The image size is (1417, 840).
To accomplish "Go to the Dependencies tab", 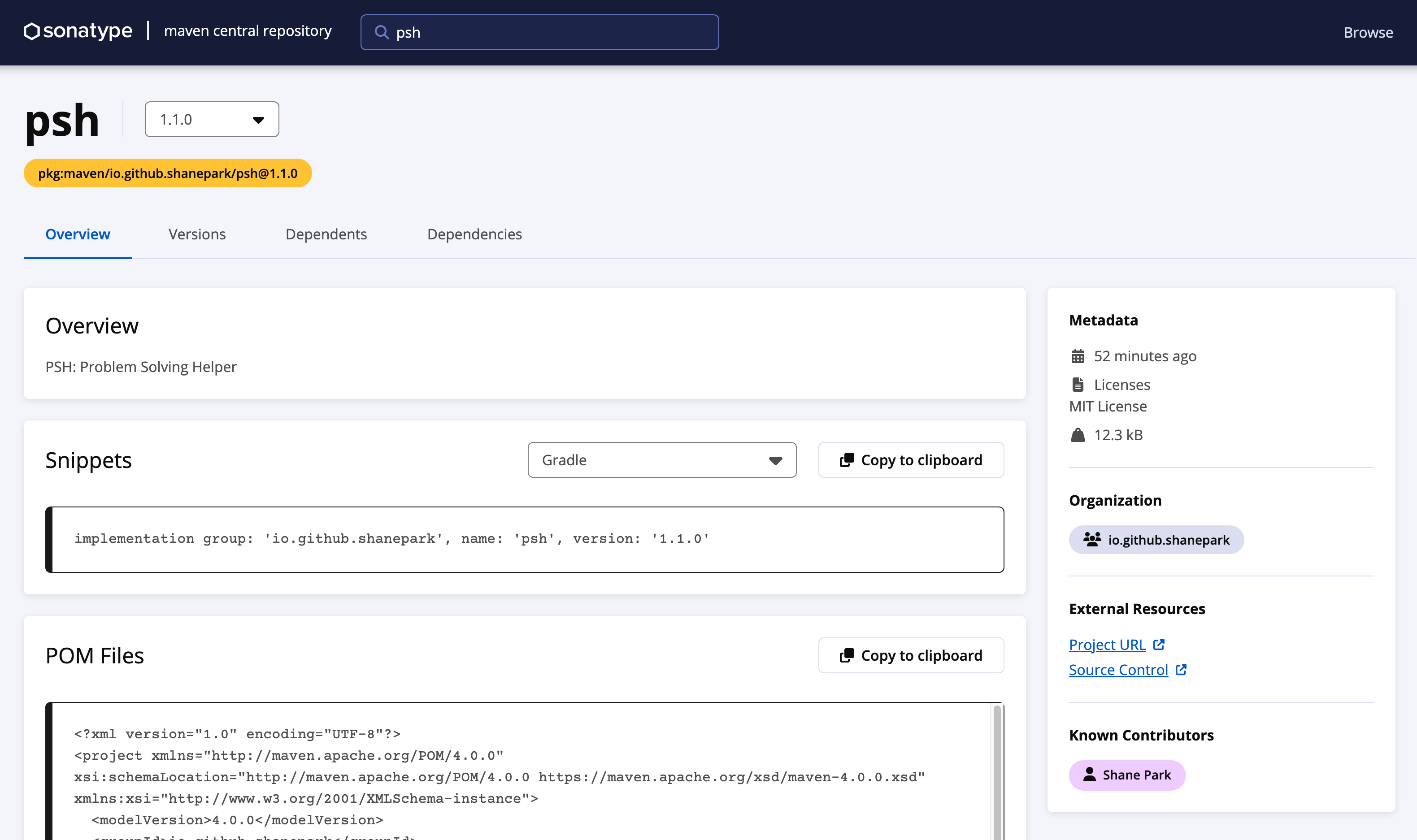I will [474, 234].
